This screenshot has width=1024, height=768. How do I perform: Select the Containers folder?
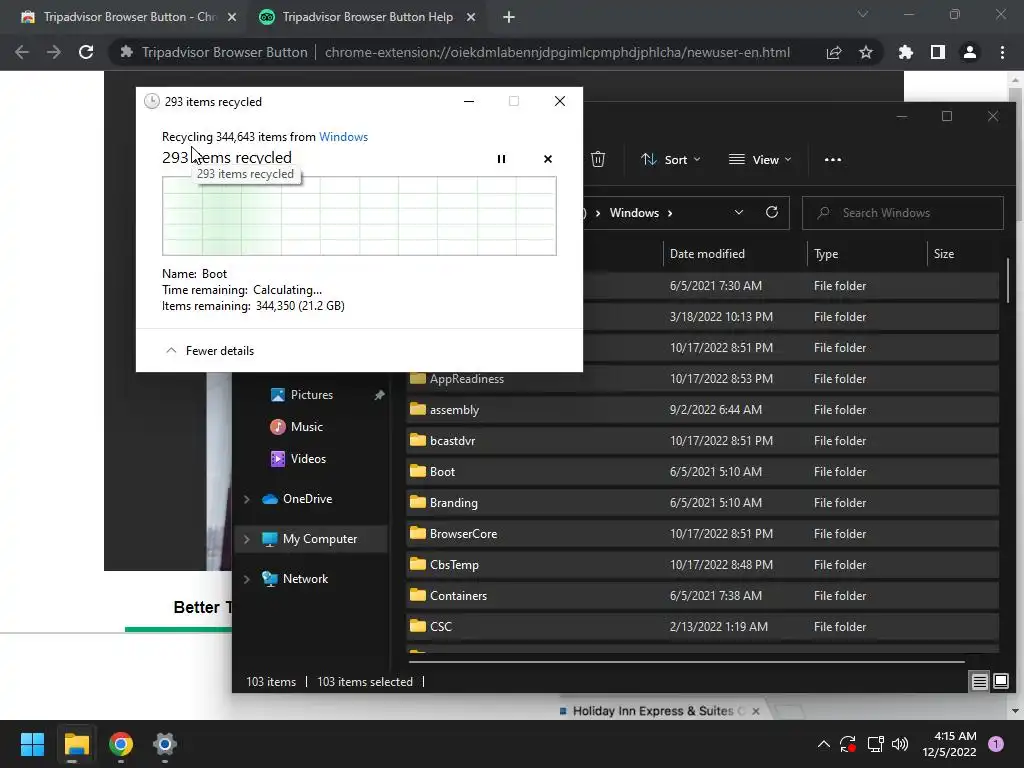(702, 596)
